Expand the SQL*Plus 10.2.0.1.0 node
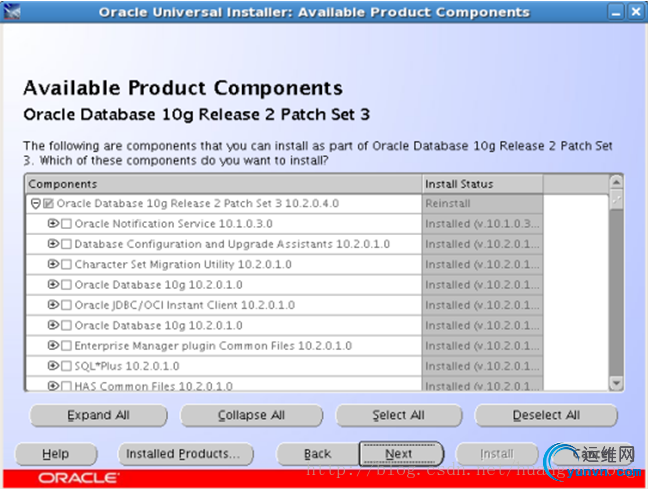 pos(53,365)
